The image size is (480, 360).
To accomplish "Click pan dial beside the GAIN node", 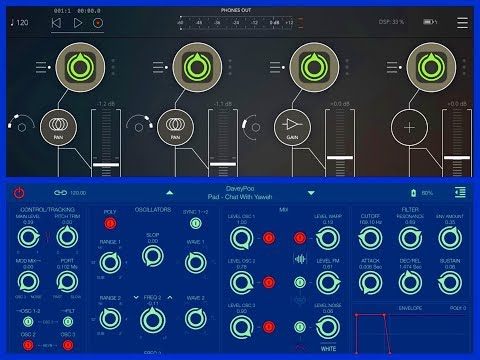I will 255,127.
